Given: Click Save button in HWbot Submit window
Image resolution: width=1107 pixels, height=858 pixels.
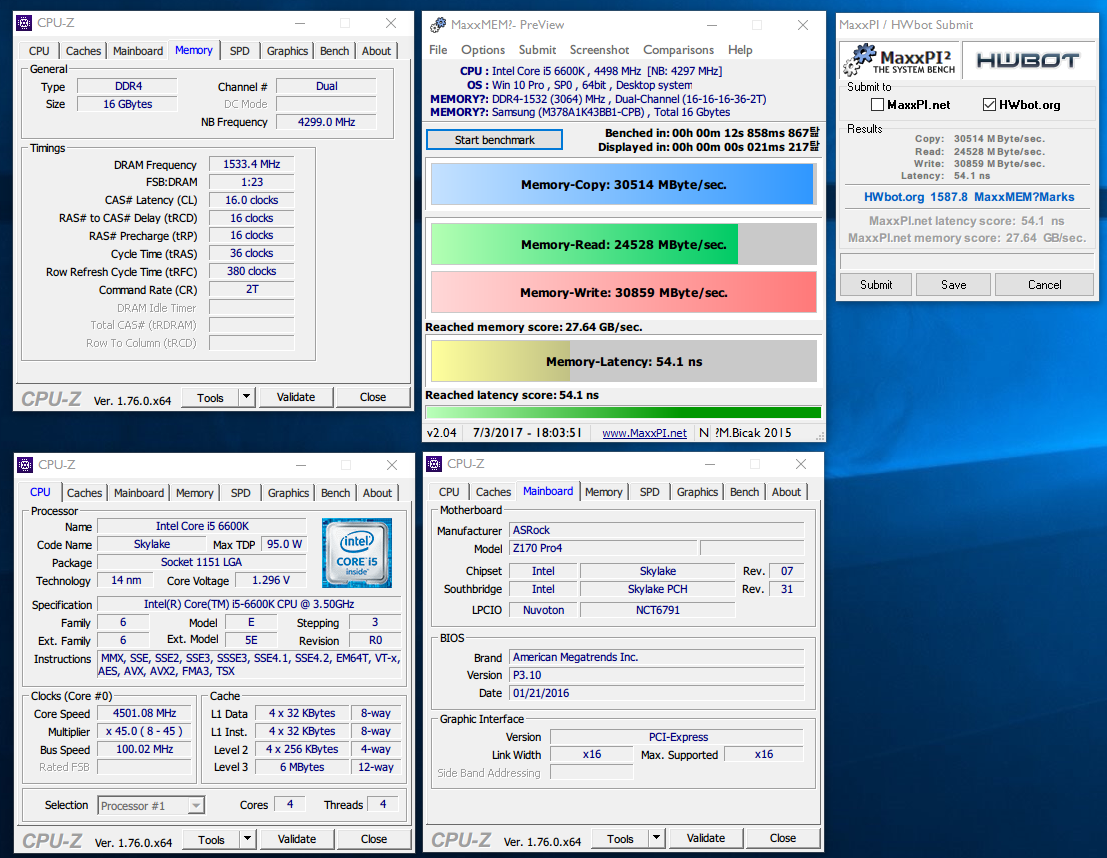Looking at the screenshot, I should (953, 285).
